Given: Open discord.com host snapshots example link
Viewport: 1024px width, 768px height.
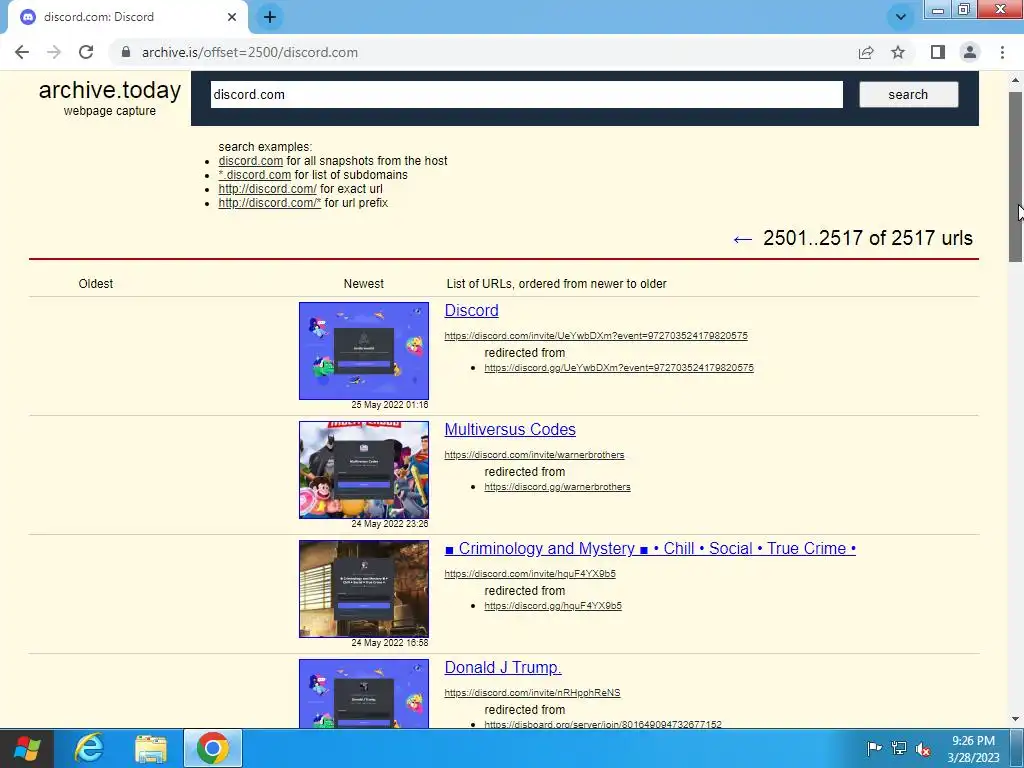Looking at the screenshot, I should click(x=251, y=161).
